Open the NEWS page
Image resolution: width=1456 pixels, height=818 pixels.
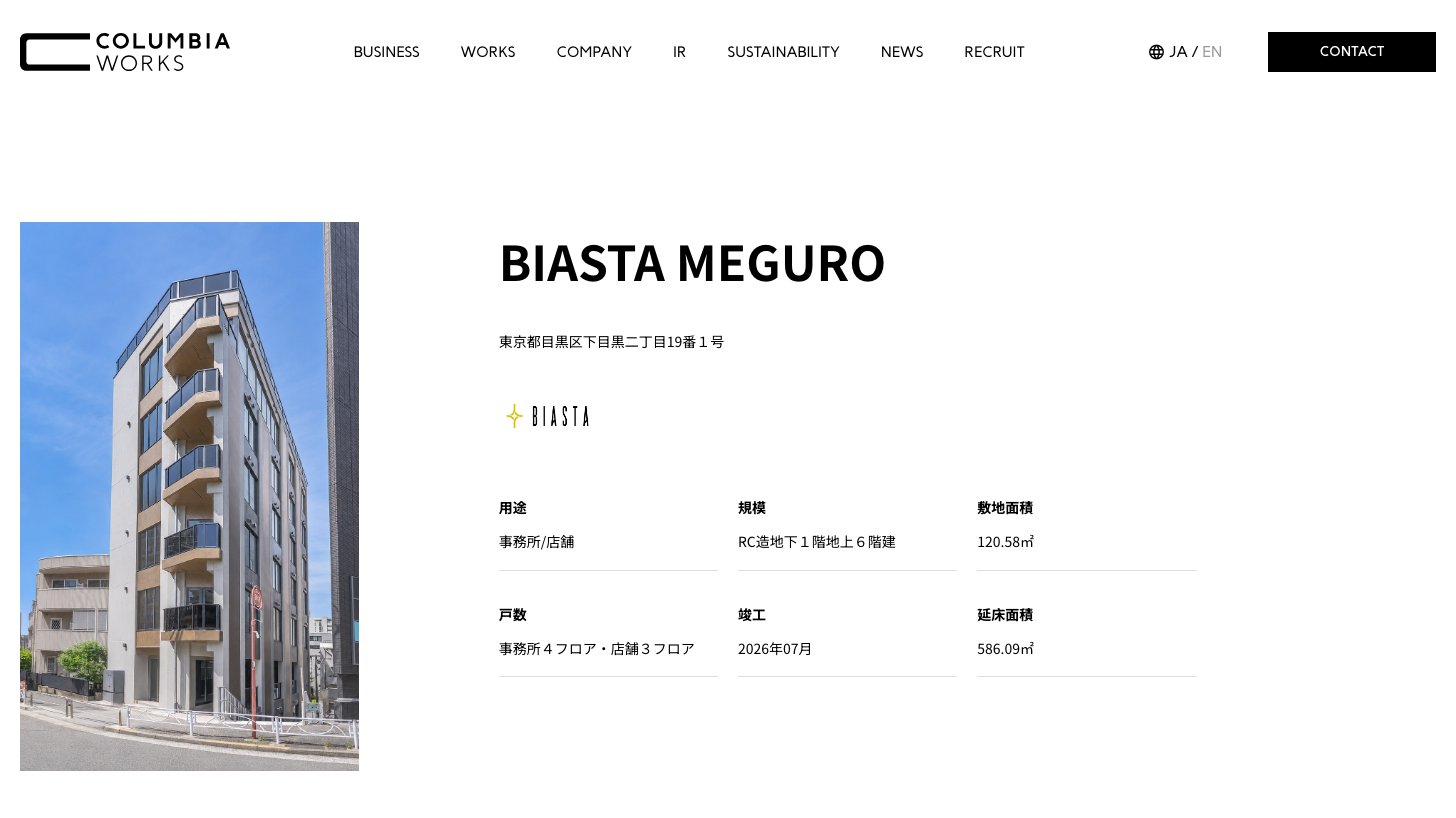point(902,52)
